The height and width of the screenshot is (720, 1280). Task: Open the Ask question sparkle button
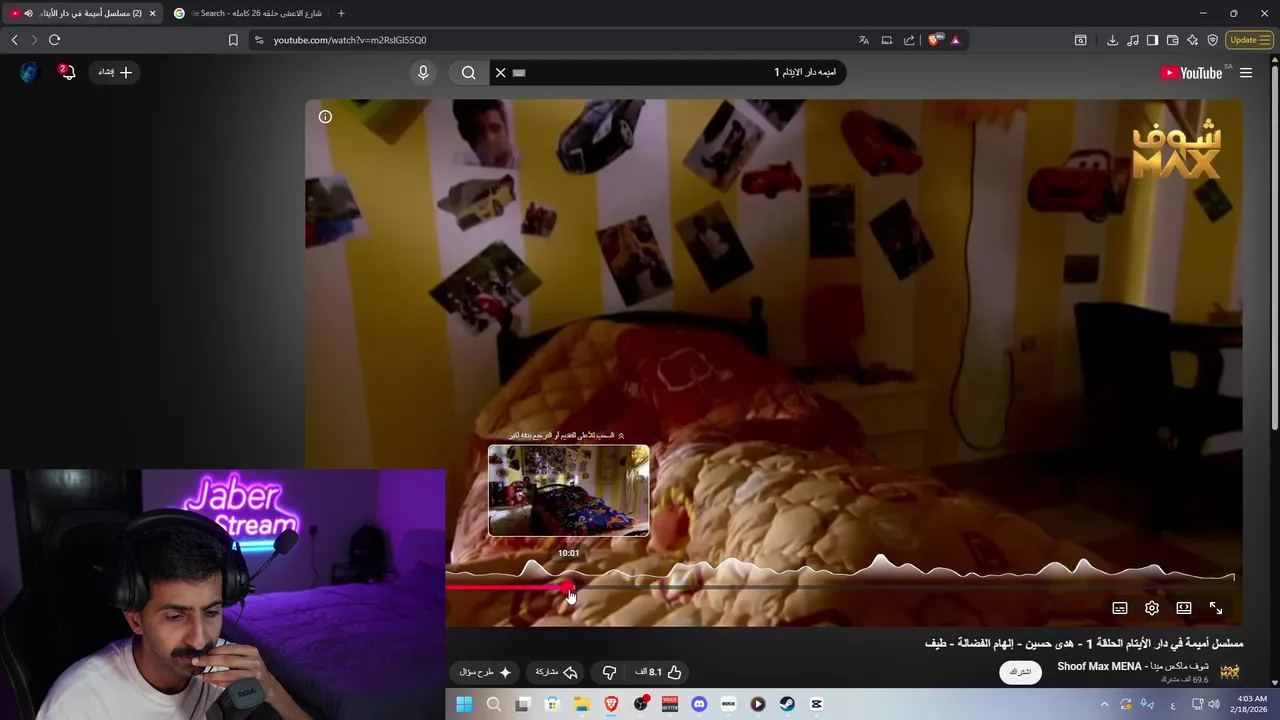point(486,672)
